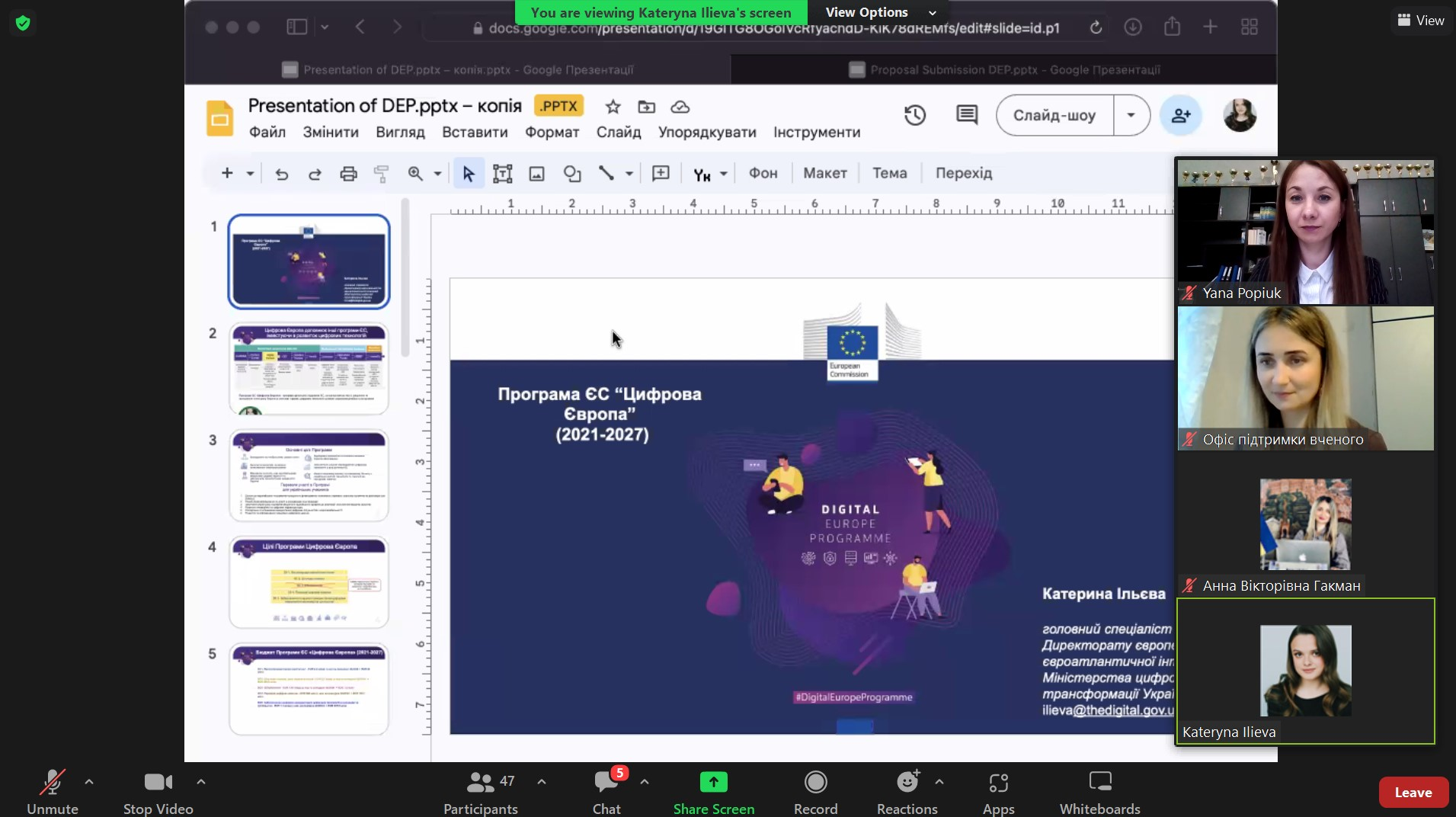Screen dimensions: 1456x817
Task: Click the green Share Screen icon
Action: [x=714, y=782]
